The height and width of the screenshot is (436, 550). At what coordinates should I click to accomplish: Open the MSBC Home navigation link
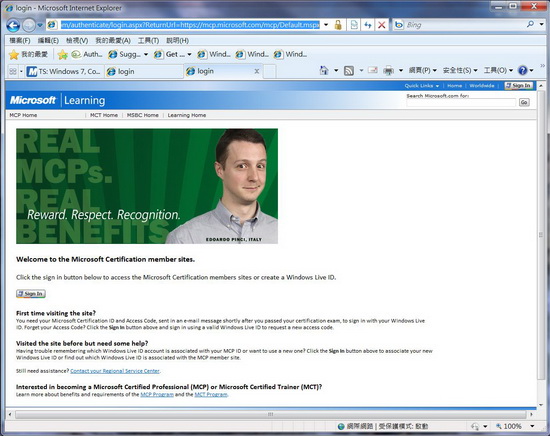click(x=142, y=115)
